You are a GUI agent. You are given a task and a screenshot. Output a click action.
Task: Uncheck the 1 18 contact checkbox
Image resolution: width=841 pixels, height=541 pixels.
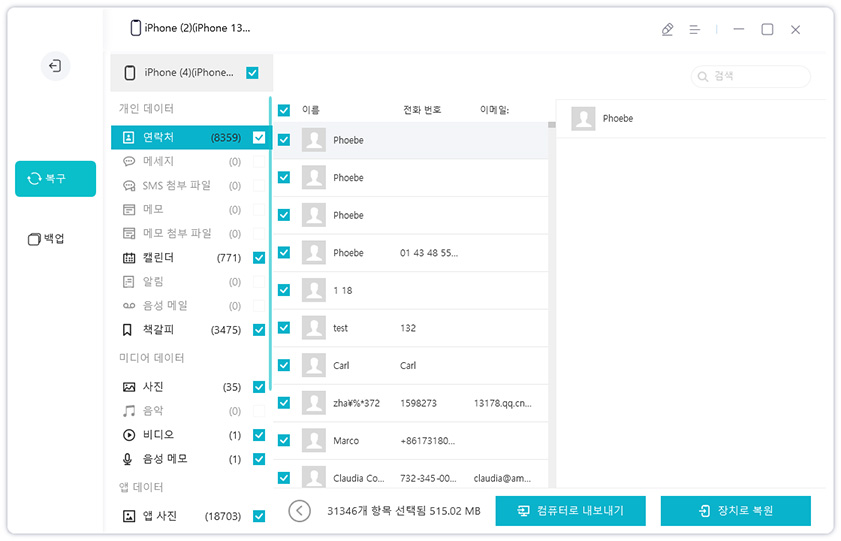coord(284,290)
